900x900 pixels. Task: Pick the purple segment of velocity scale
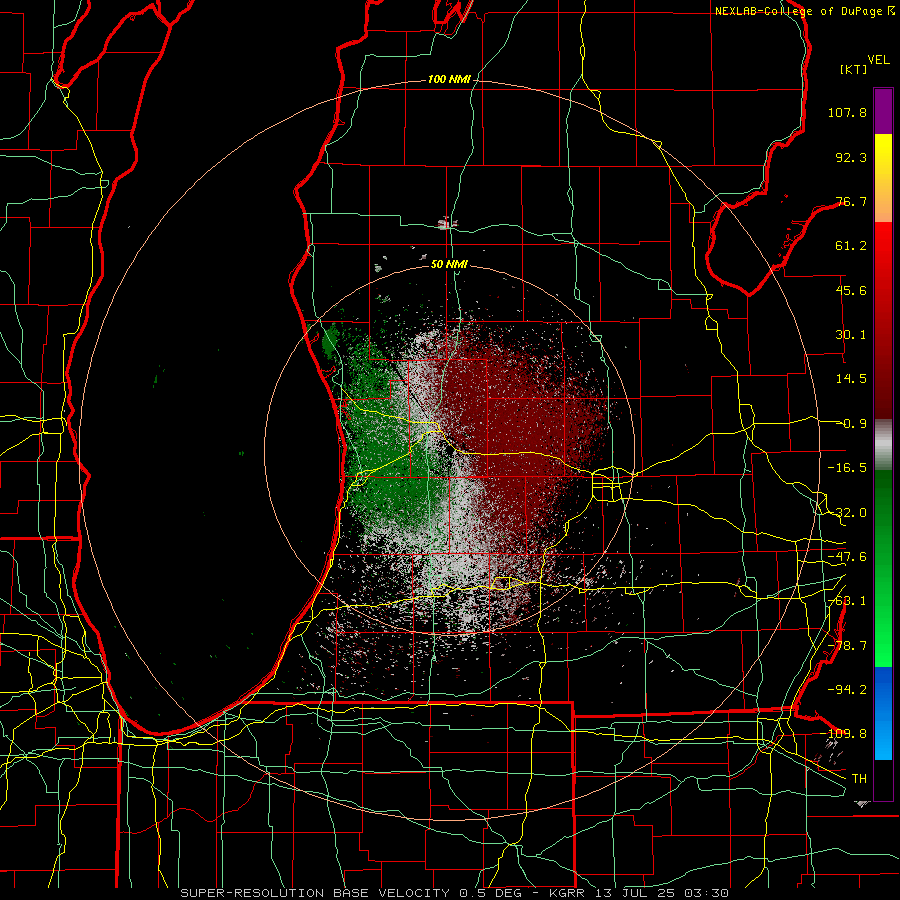(x=883, y=111)
